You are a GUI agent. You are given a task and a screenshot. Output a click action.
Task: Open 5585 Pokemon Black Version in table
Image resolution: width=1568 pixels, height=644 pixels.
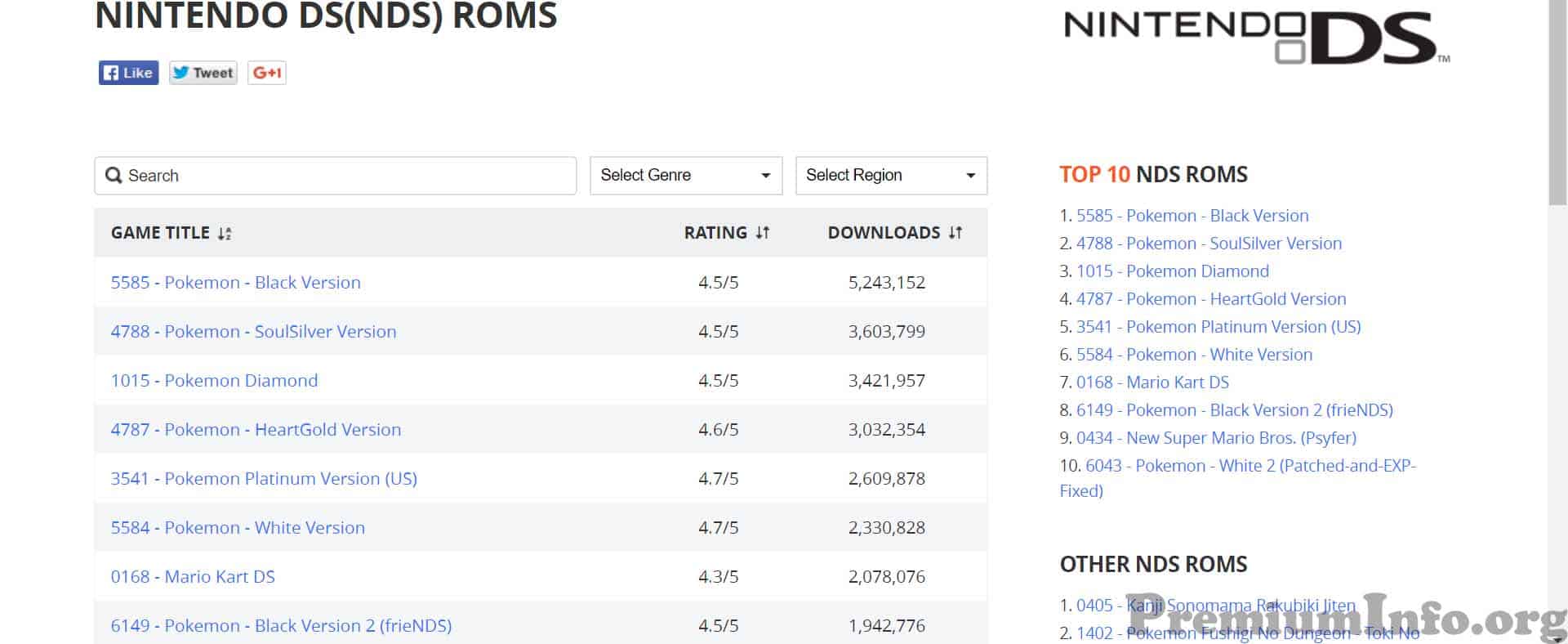(236, 283)
